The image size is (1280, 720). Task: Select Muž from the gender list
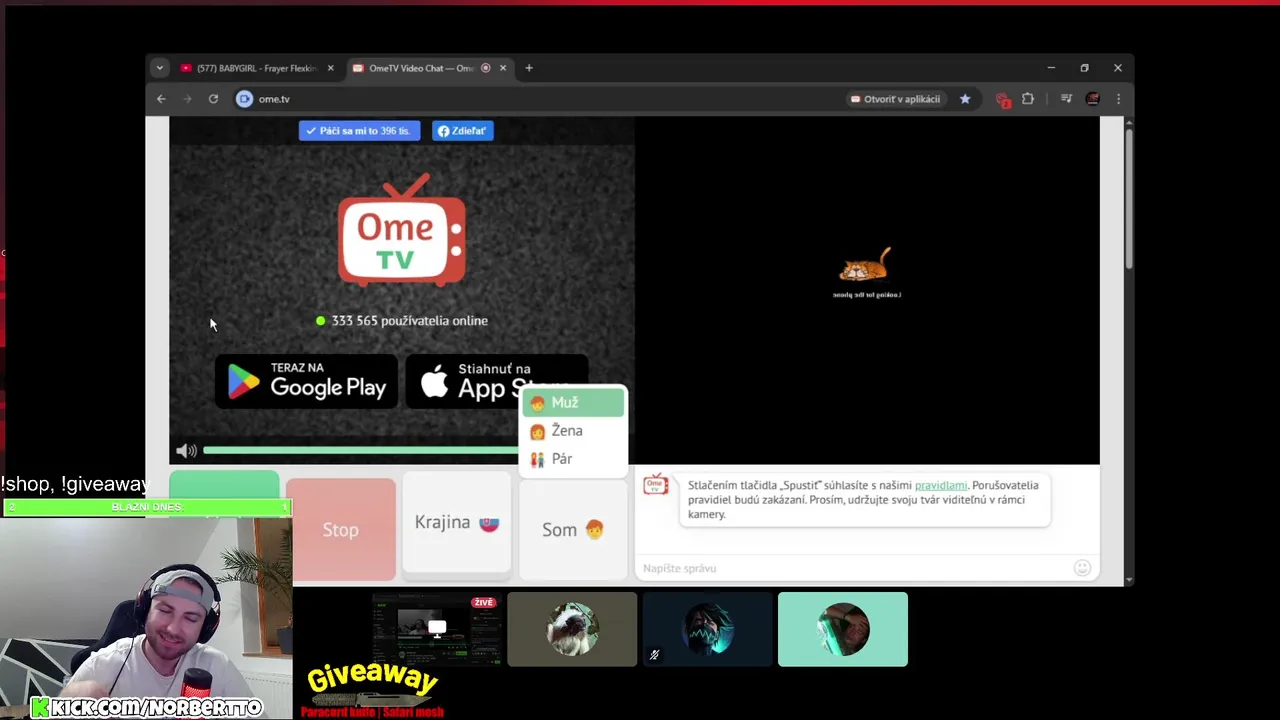(x=573, y=402)
